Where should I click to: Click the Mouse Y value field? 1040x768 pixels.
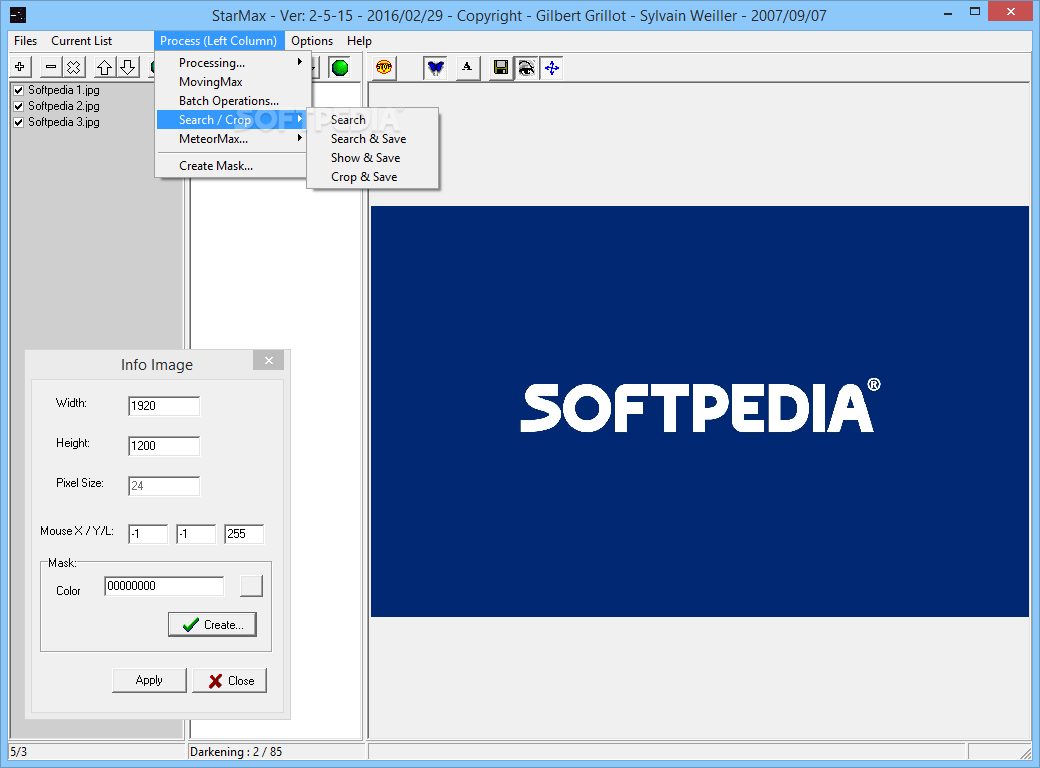(x=196, y=534)
